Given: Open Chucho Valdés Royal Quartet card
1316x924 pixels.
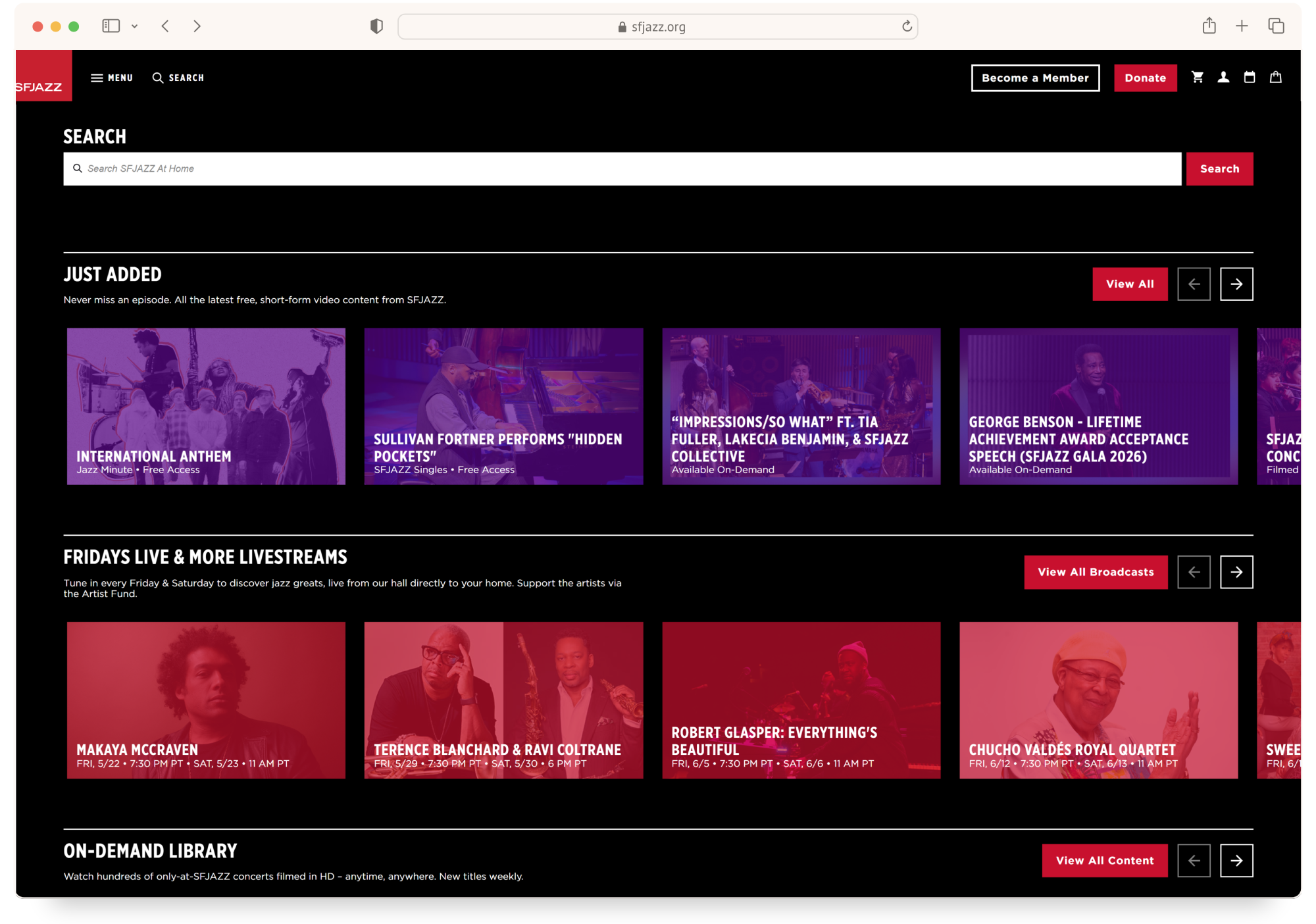Looking at the screenshot, I should pos(1098,700).
